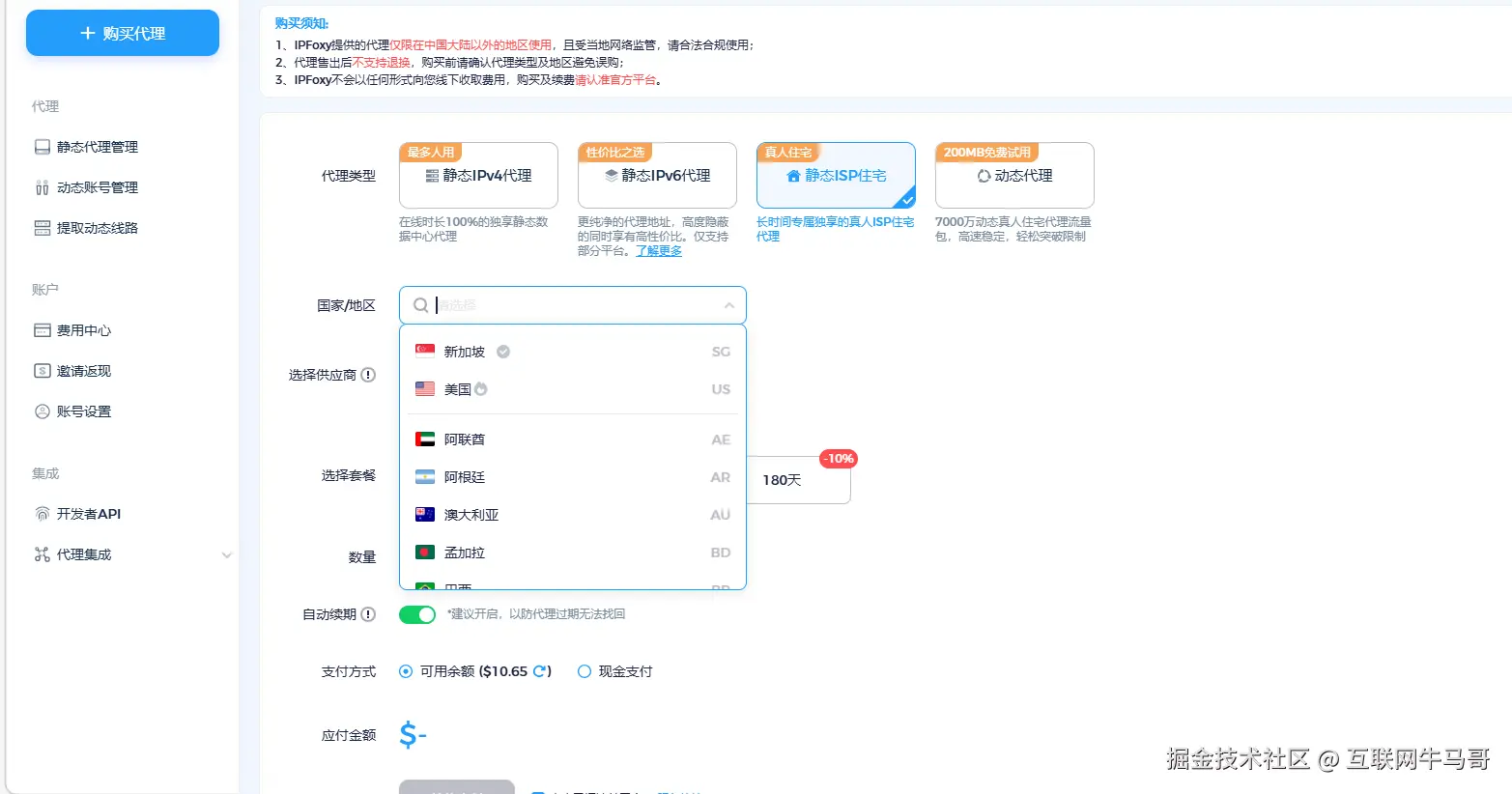Open the 了解更多 link

click(x=659, y=251)
